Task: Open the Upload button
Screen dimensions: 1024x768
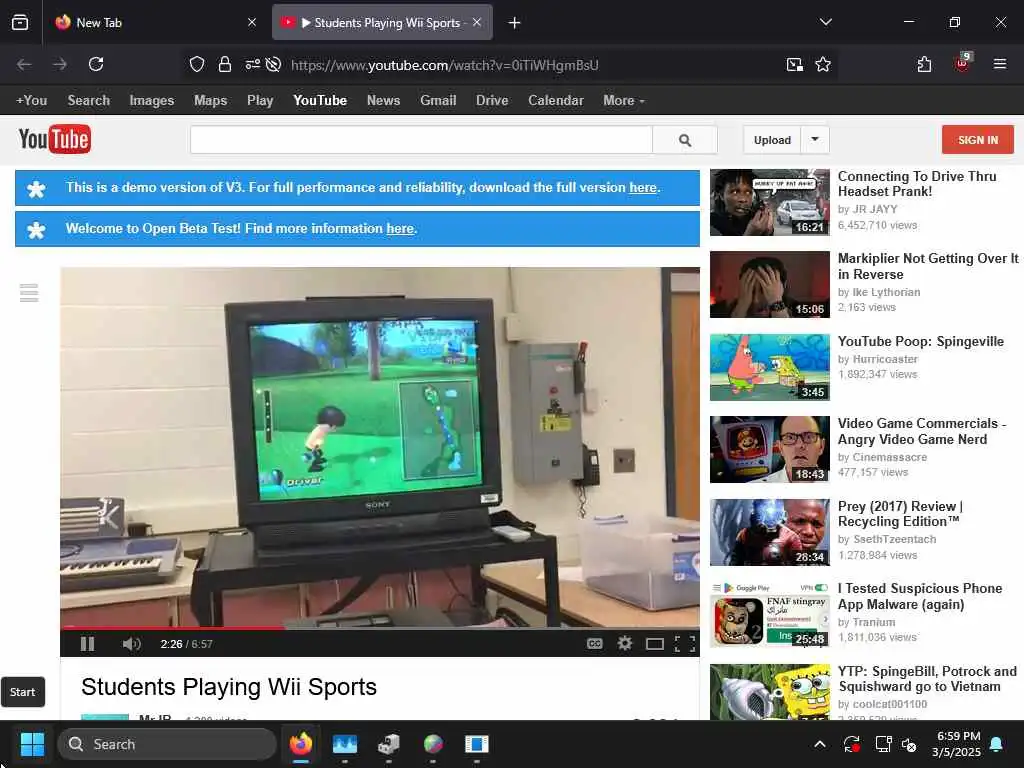Action: 772,140
